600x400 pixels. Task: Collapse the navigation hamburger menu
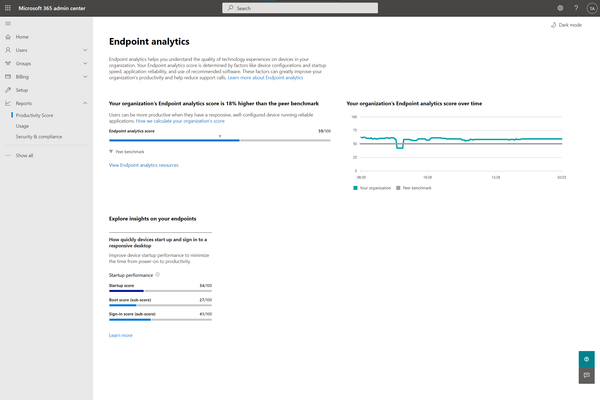coord(8,24)
